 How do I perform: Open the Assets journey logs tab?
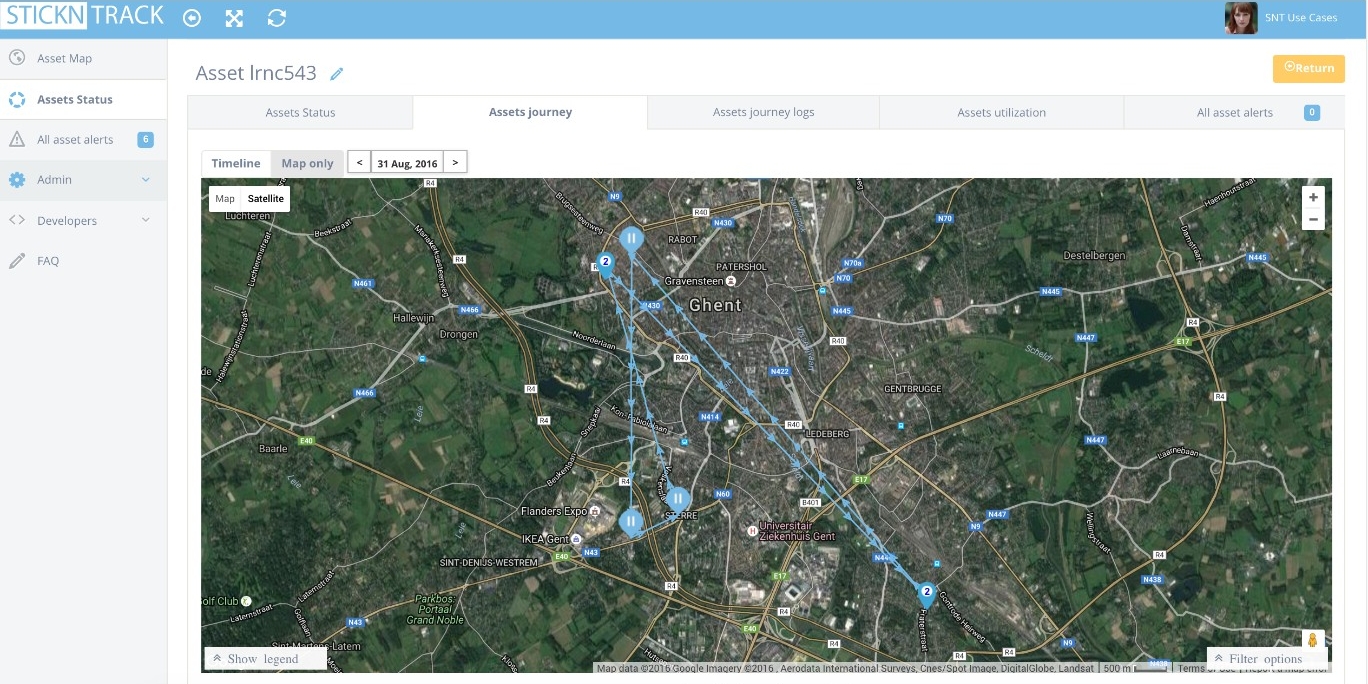(763, 112)
